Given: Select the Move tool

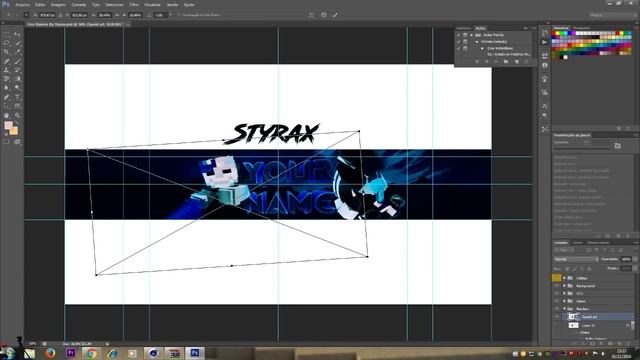Looking at the screenshot, I should (x=17, y=34).
